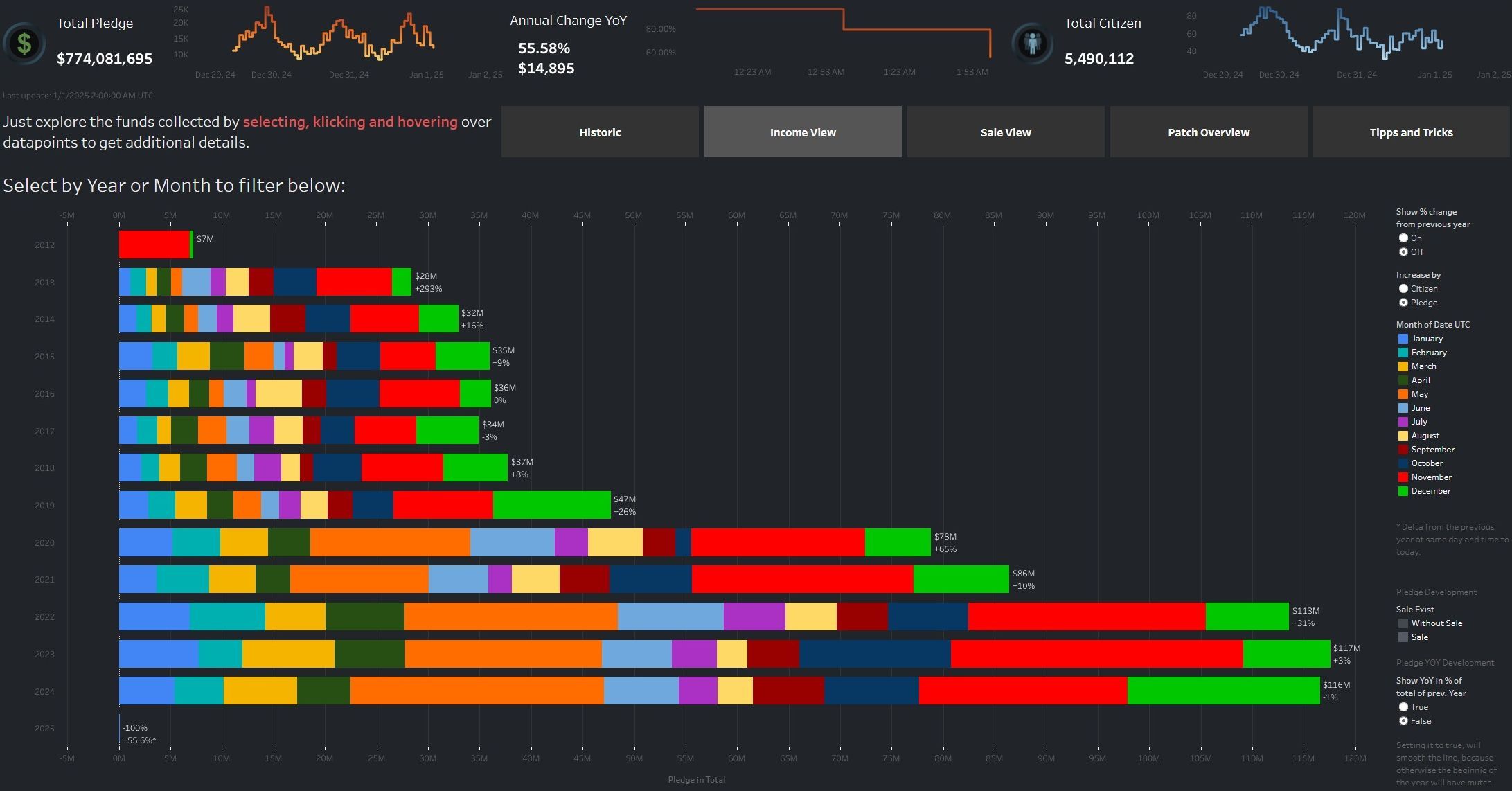Turn On percent change from previous year
The height and width of the screenshot is (791, 1512).
coord(1403,238)
